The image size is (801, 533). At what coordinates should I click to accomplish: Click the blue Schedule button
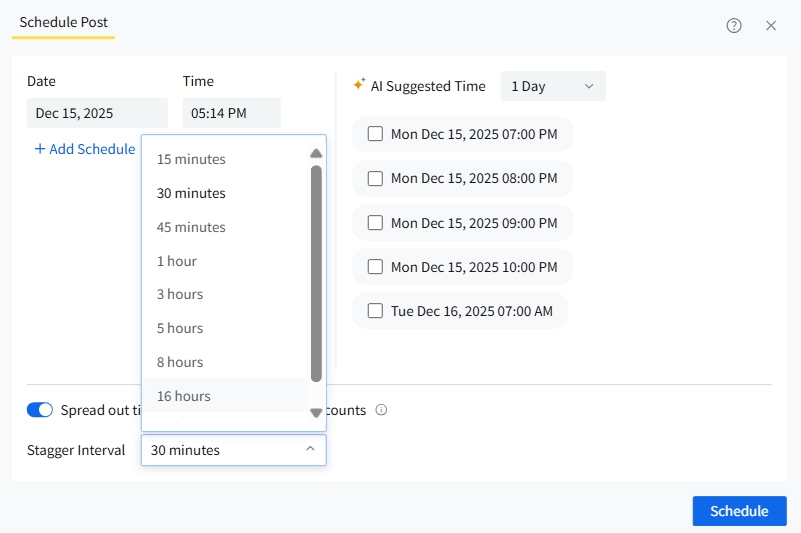(x=739, y=511)
